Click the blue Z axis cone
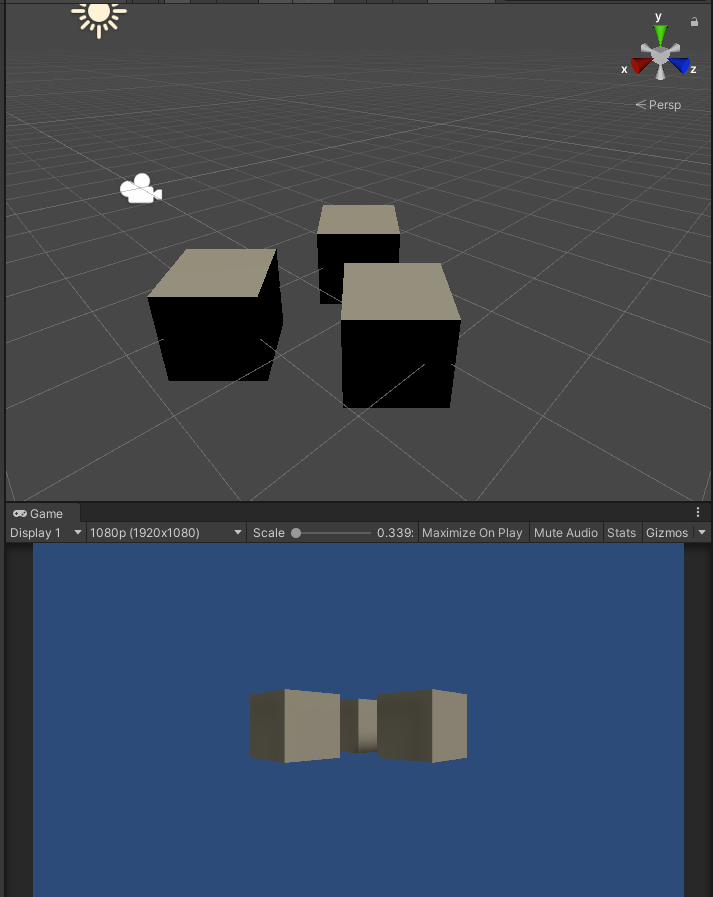This screenshot has width=713, height=897. point(680,66)
